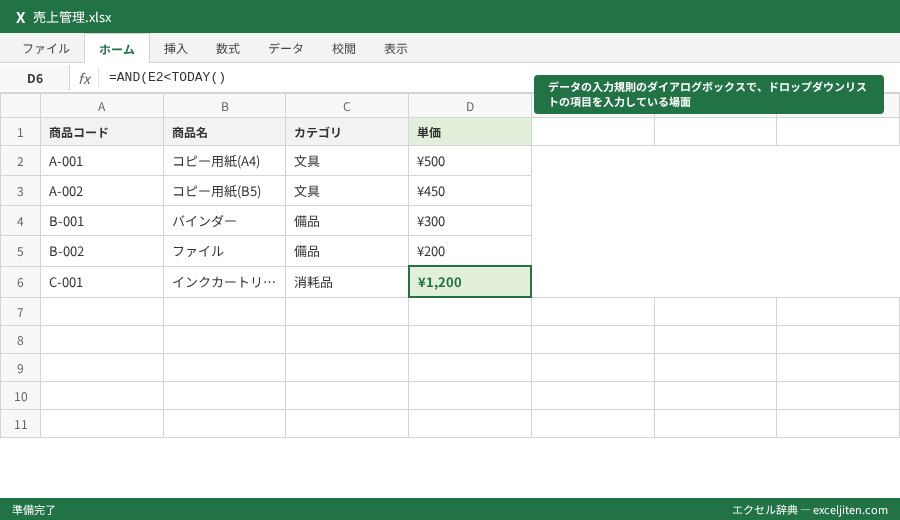Select the コピー用紙(B5) cell
The image size is (900, 520).
tap(224, 191)
